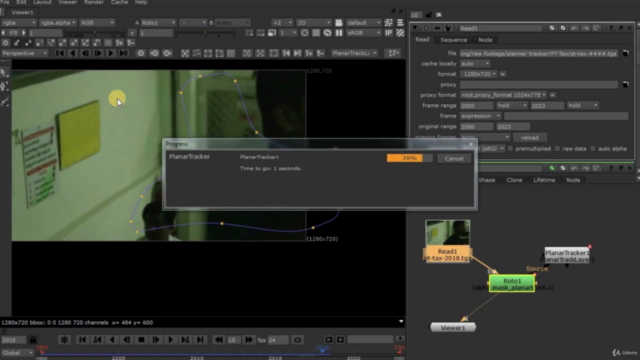Click the gain slider in the viewer
Screen dimensions: 640x360
pos(95,33)
